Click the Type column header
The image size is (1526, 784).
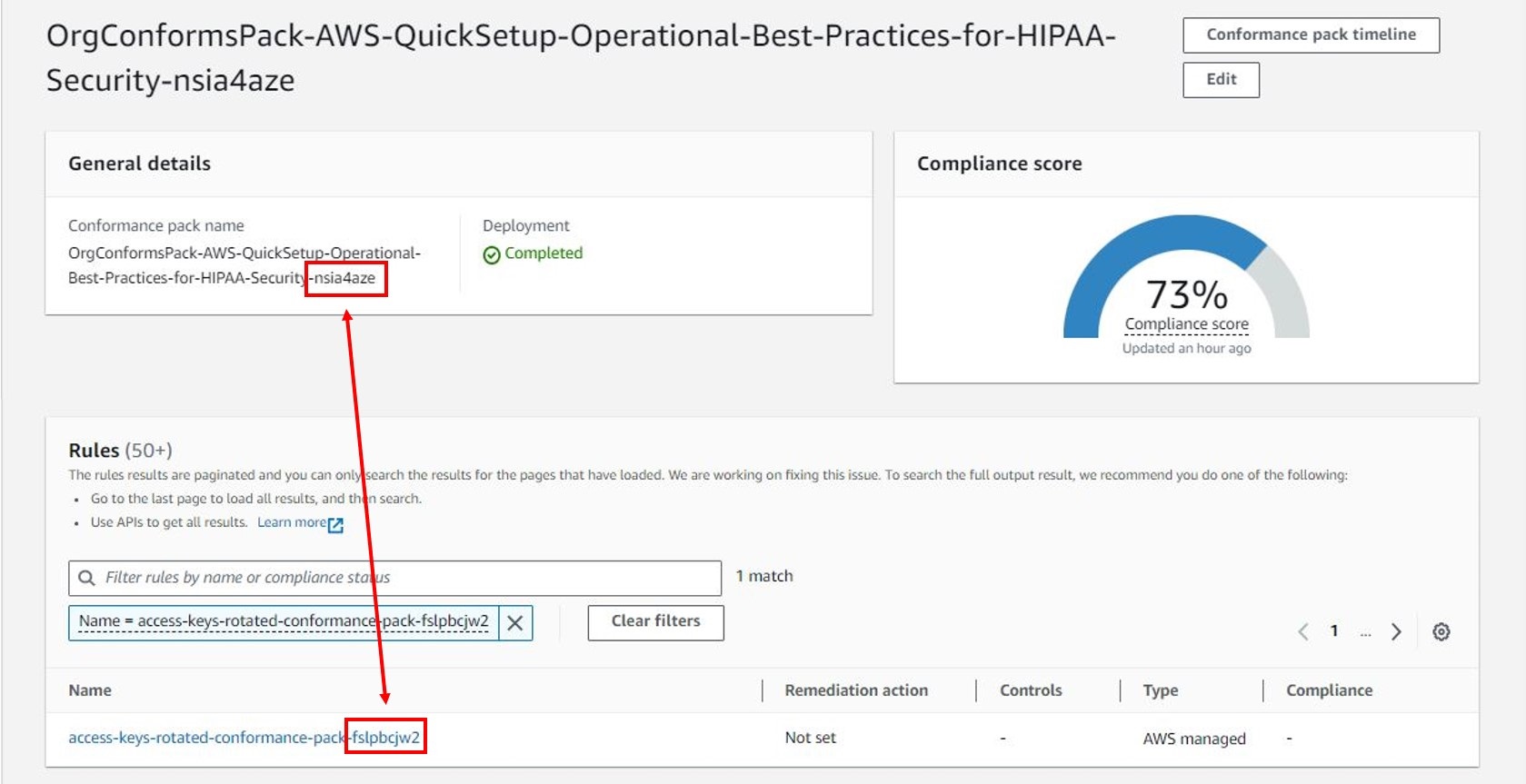(x=1161, y=690)
